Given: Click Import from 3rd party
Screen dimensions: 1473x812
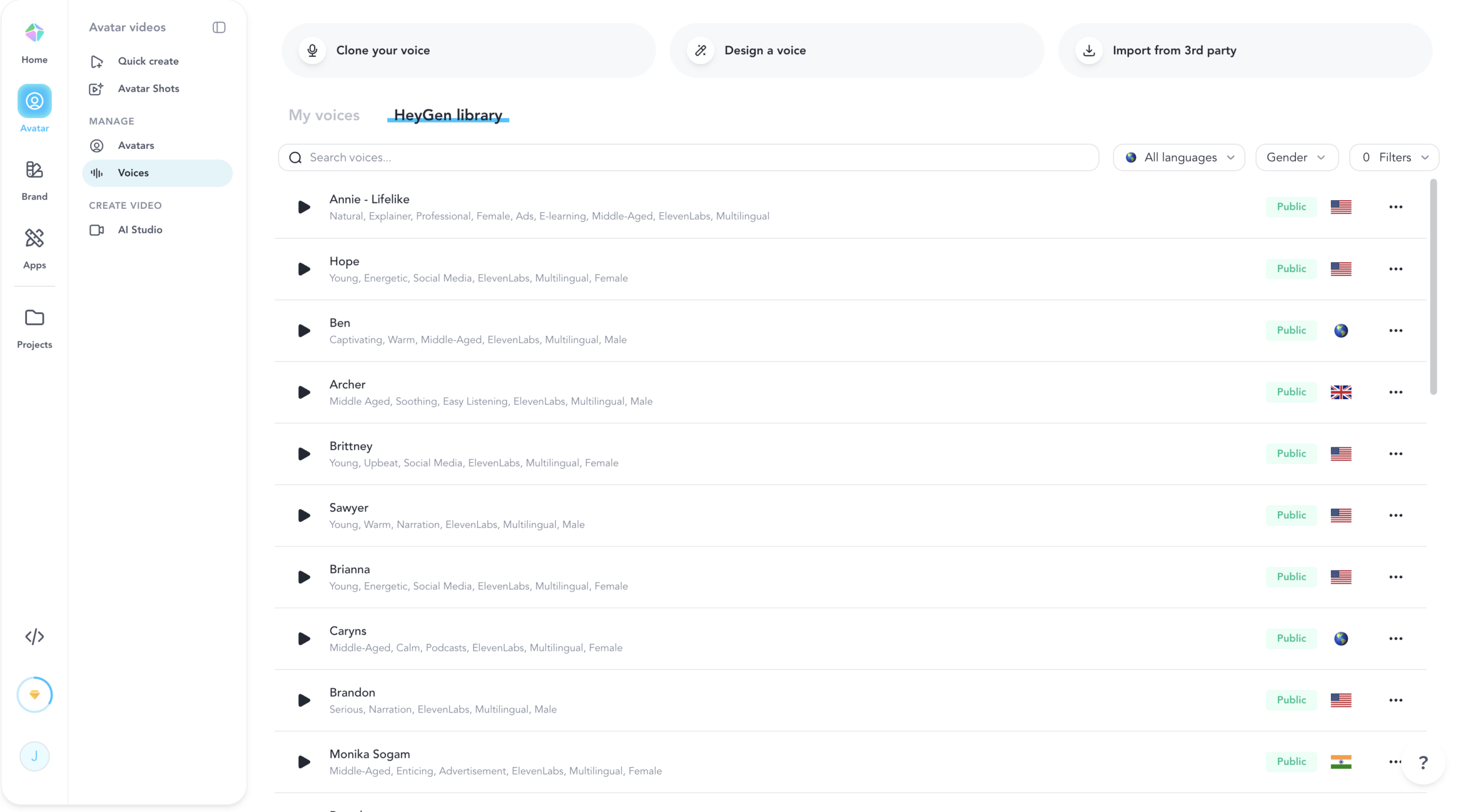Looking at the screenshot, I should point(1245,51).
